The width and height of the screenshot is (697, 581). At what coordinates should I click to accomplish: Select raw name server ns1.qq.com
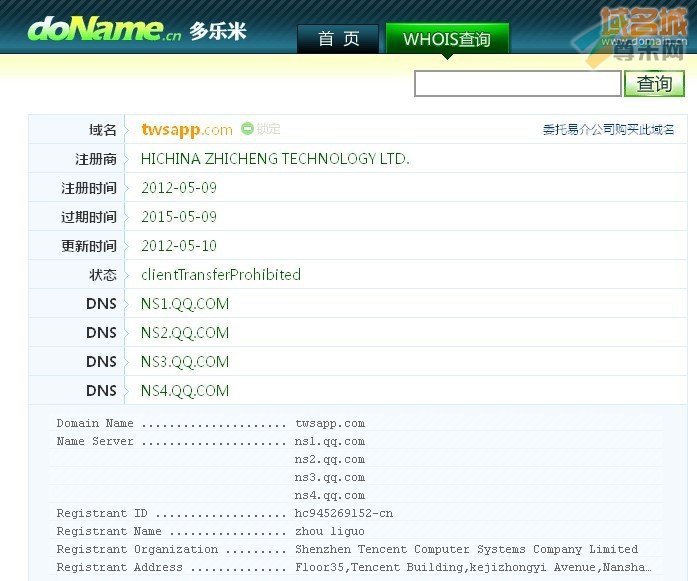(x=329, y=441)
